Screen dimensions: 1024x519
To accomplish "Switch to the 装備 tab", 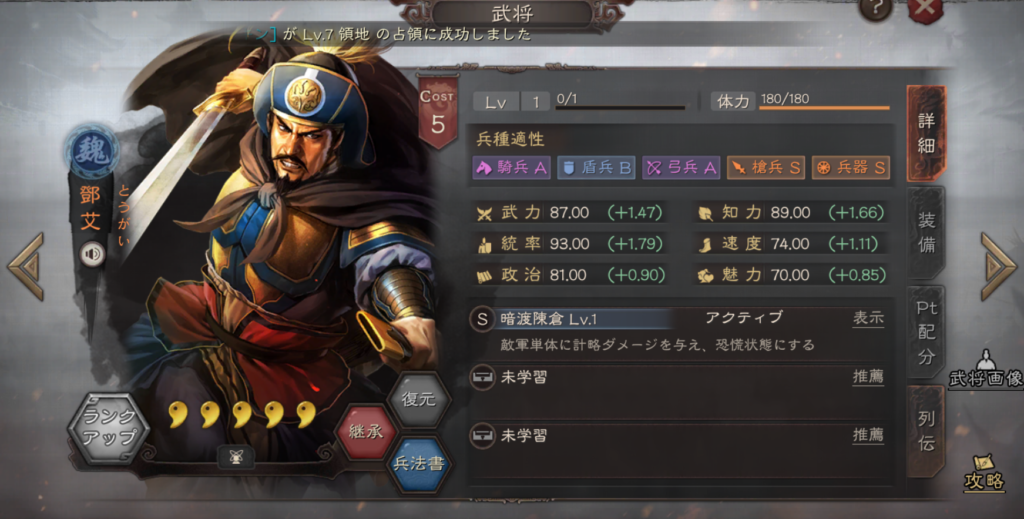I will point(926,232).
